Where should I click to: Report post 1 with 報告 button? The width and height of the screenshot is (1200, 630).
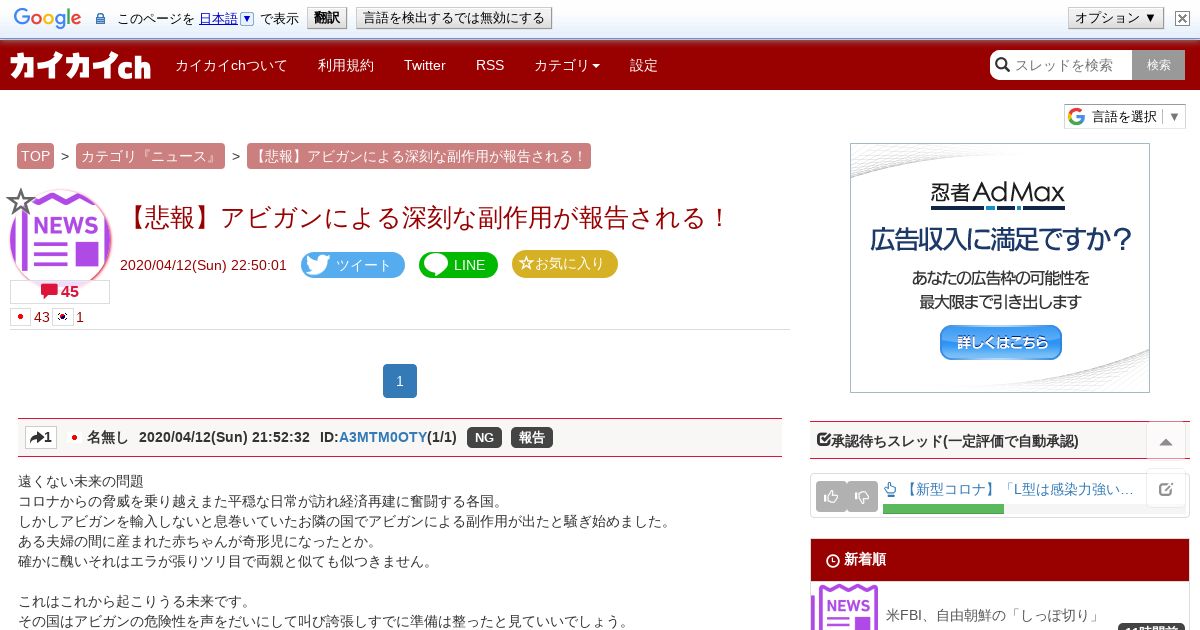532,437
